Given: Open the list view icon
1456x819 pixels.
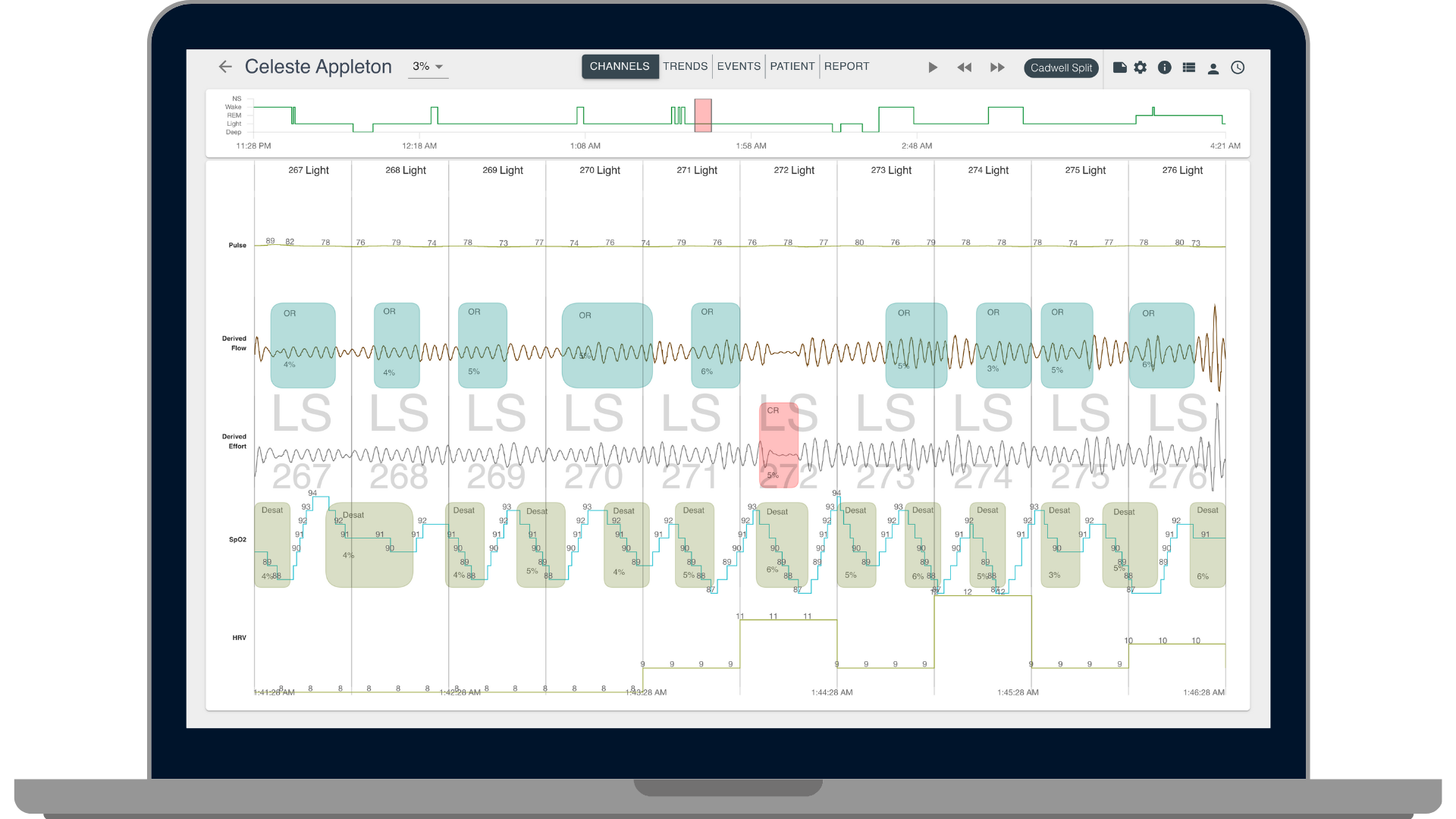Looking at the screenshot, I should pos(1189,67).
